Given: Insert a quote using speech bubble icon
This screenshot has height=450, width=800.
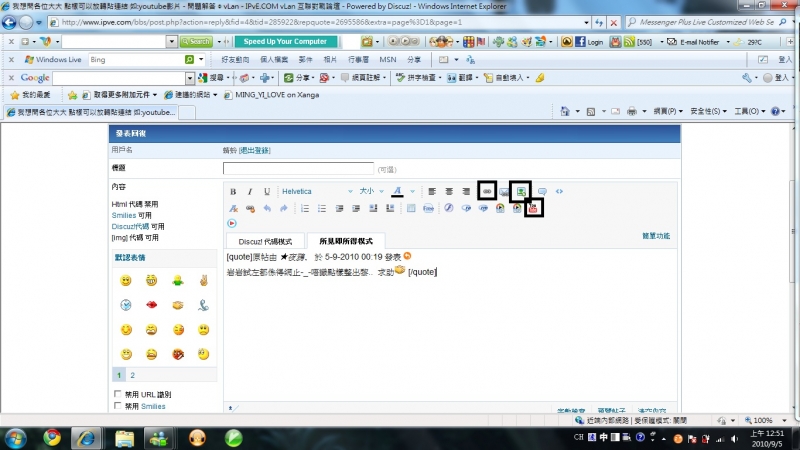Looking at the screenshot, I should (x=542, y=191).
